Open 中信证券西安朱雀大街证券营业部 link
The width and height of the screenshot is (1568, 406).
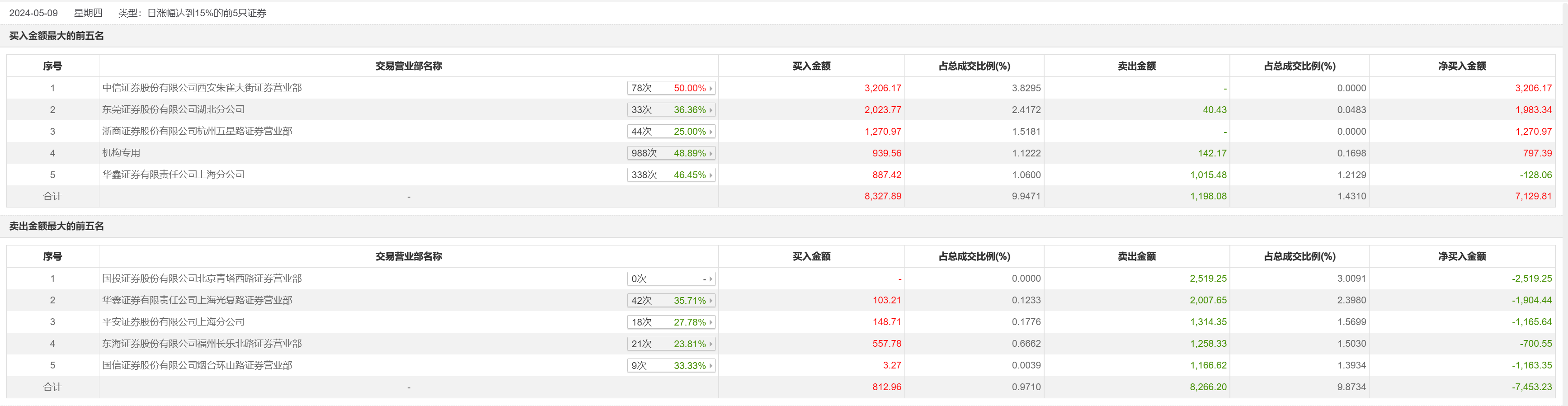pos(202,88)
